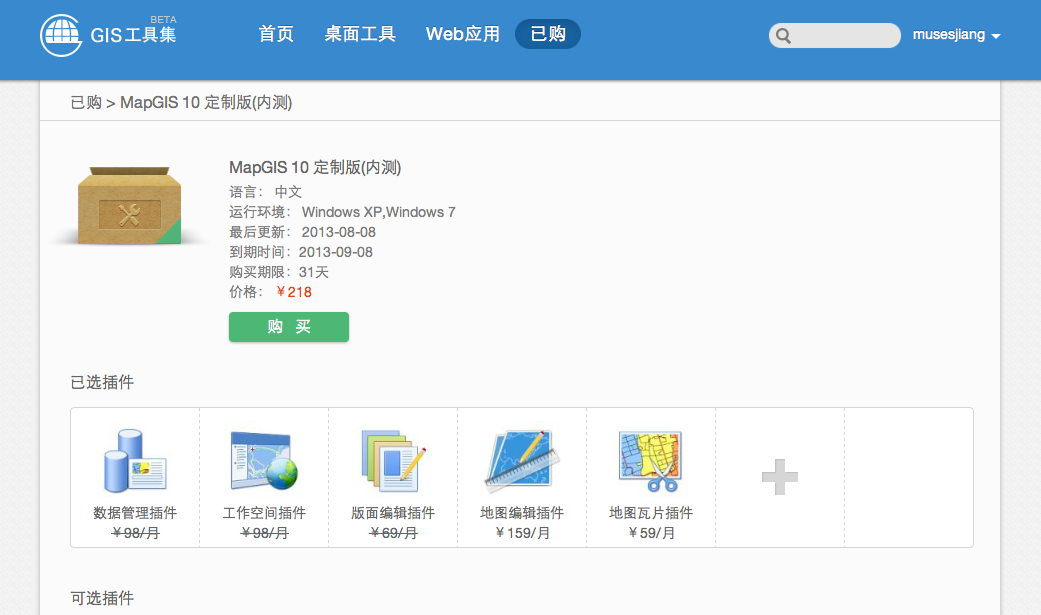The width and height of the screenshot is (1041, 615).
Task: Open the 首页 nav item
Action: (276, 34)
